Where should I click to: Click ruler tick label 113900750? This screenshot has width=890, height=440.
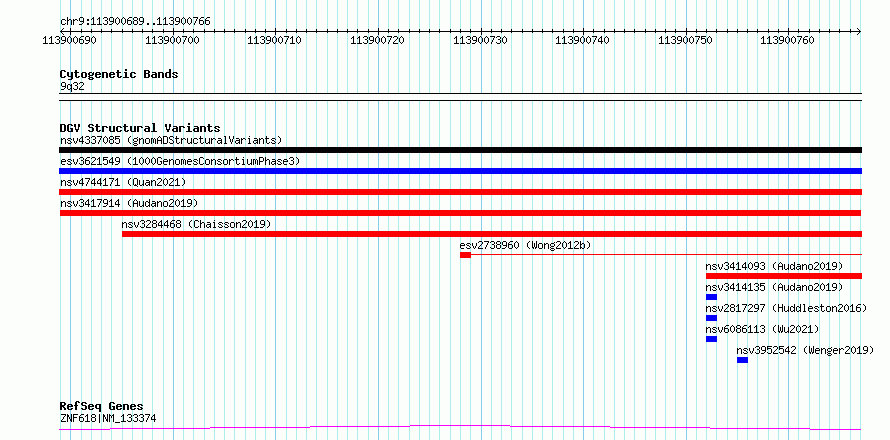(685, 40)
